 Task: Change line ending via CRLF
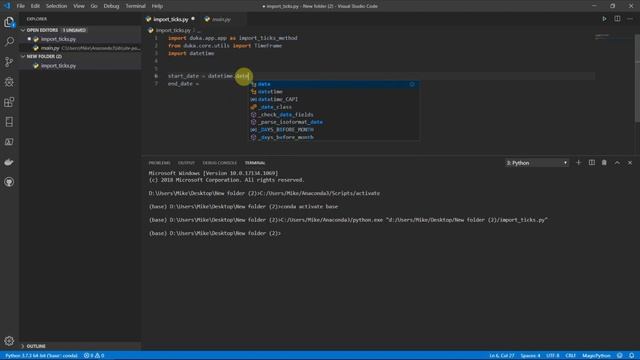pyautogui.click(x=571, y=356)
